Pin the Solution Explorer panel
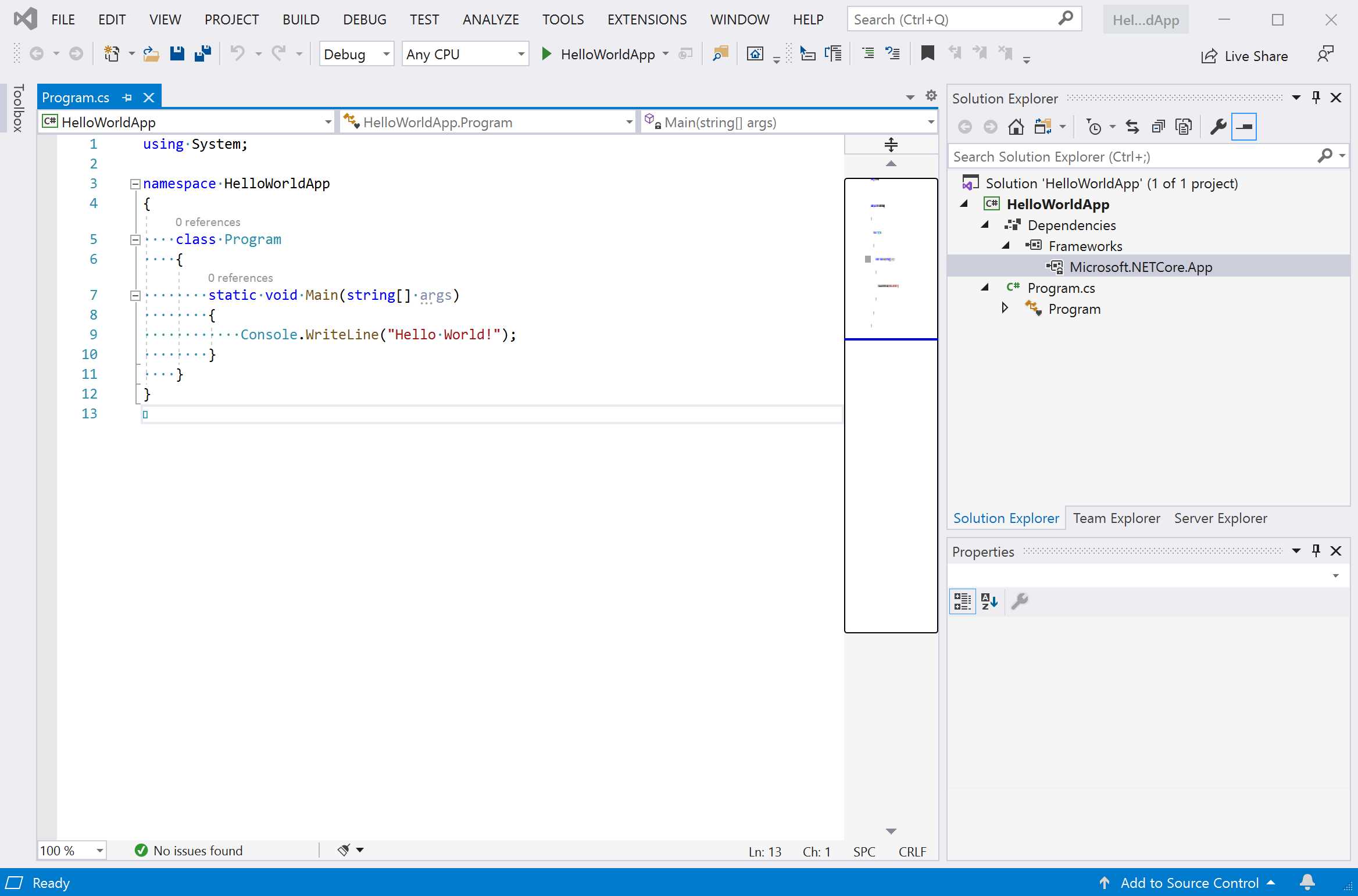The image size is (1358, 896). (1315, 98)
